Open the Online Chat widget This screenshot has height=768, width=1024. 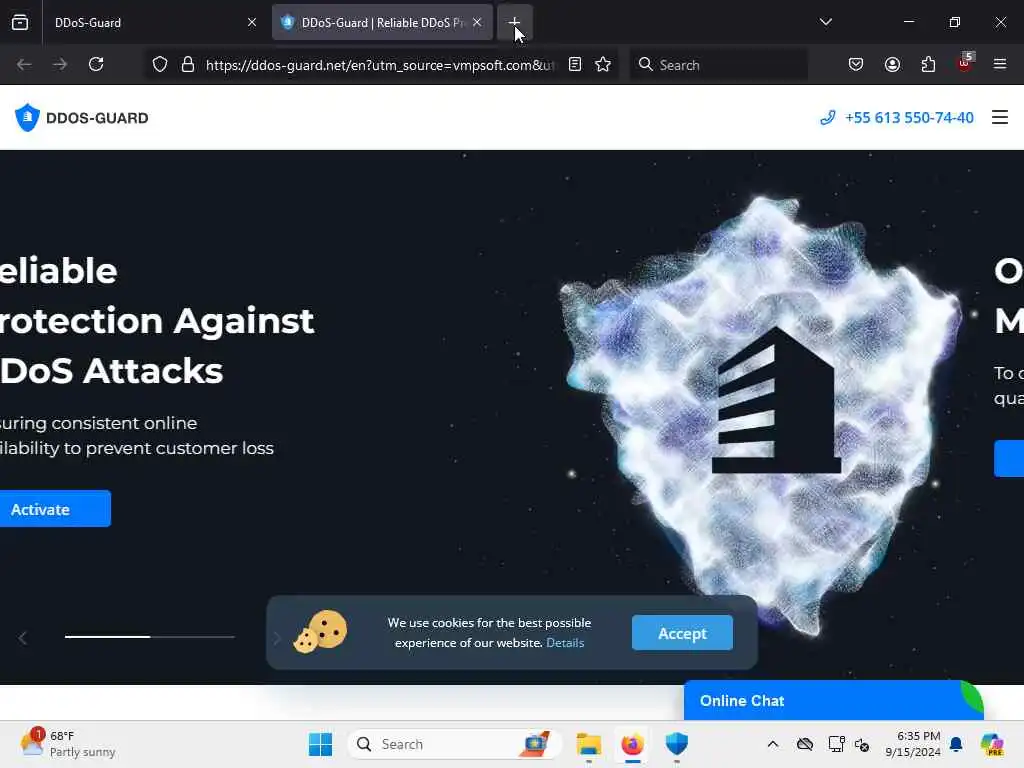(833, 701)
